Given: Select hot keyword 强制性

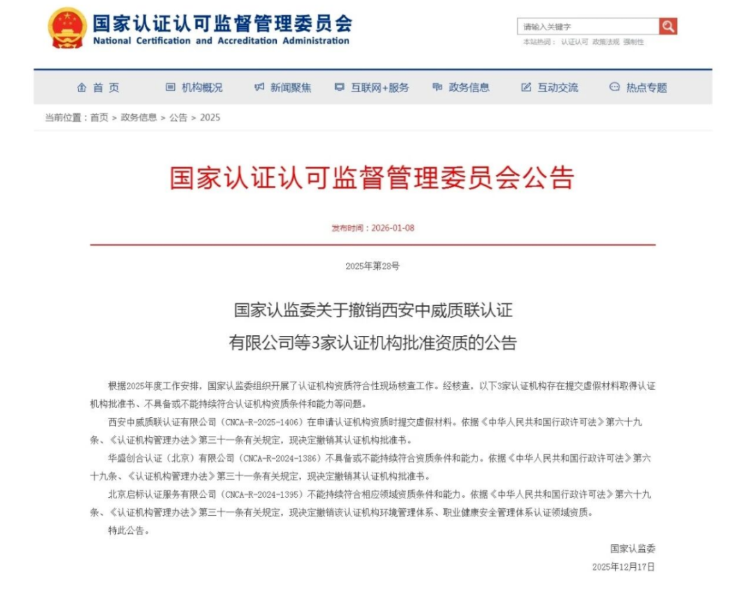Looking at the screenshot, I should pos(634,42).
